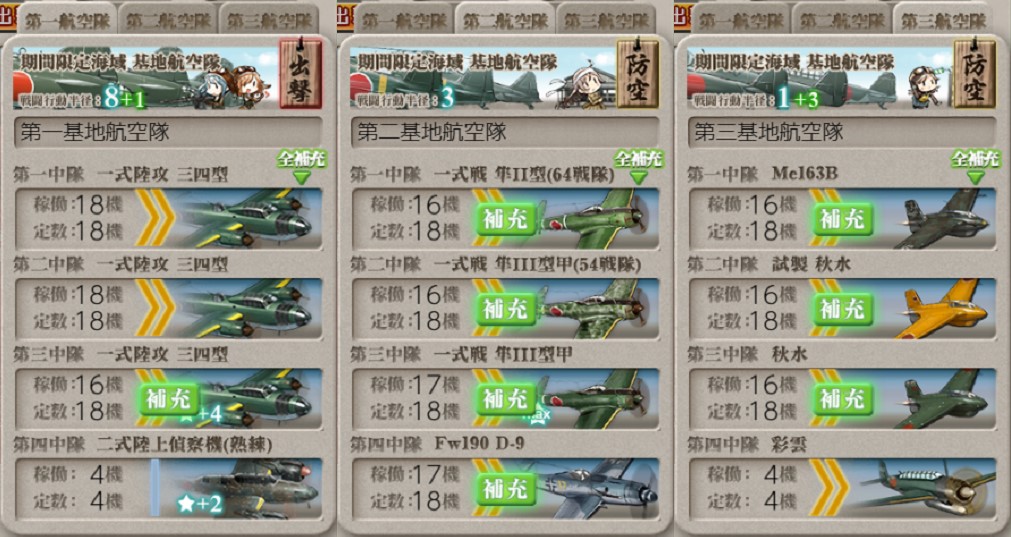Select the 二式陸上偵察機(熟練) aircraft icon
This screenshot has height=537, width=1011.
[248, 489]
